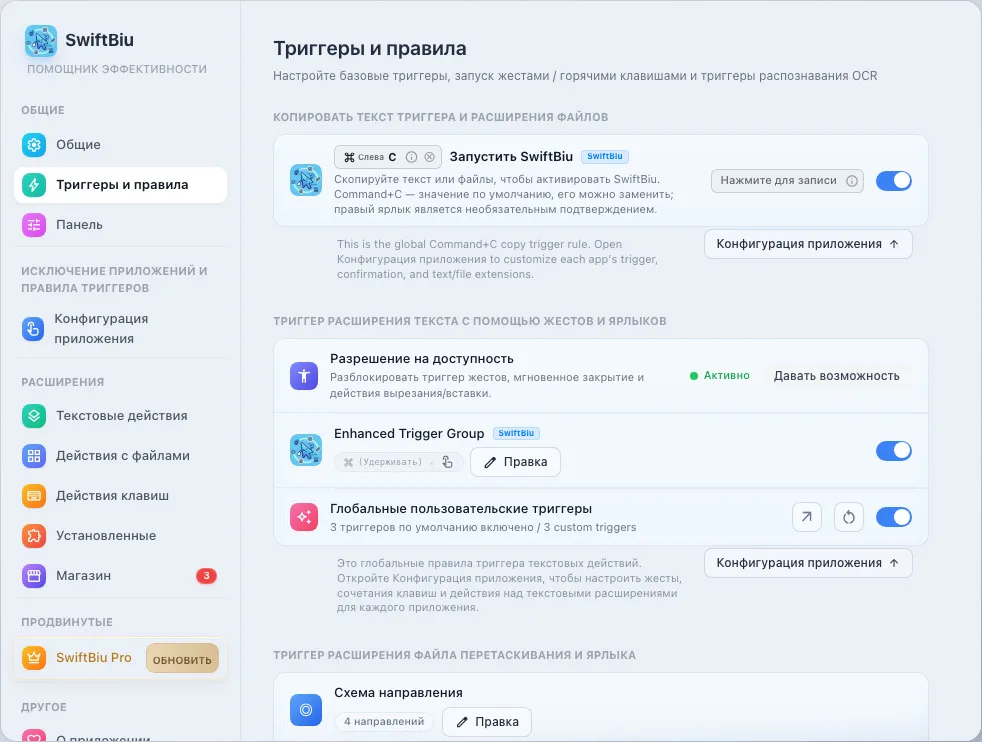Click the SwiftBiu icon beside Запустить SwiftBiu
Screen dimensions: 982x742
(306, 180)
